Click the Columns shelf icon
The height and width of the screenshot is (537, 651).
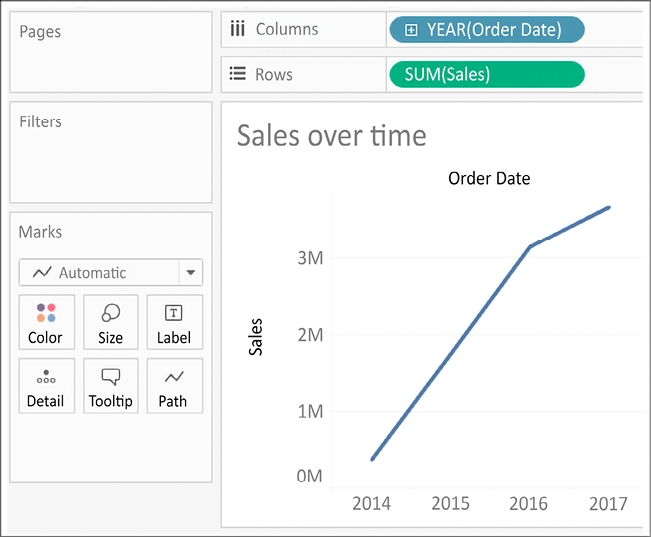click(x=238, y=29)
